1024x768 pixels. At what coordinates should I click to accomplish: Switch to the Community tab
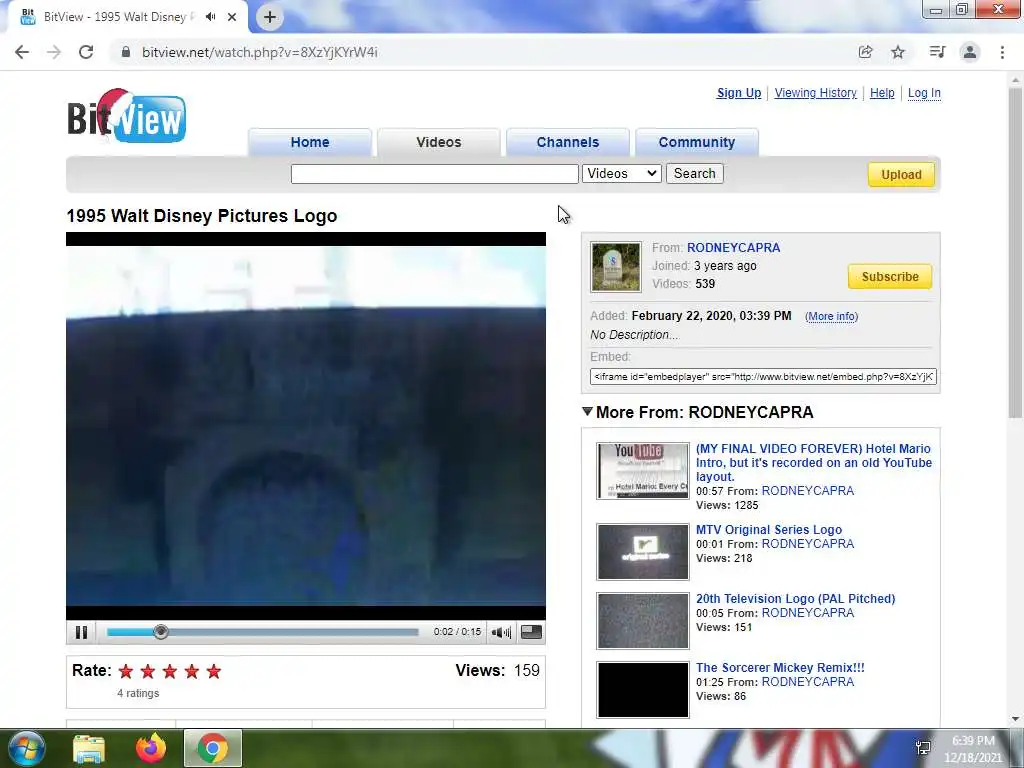tap(697, 142)
